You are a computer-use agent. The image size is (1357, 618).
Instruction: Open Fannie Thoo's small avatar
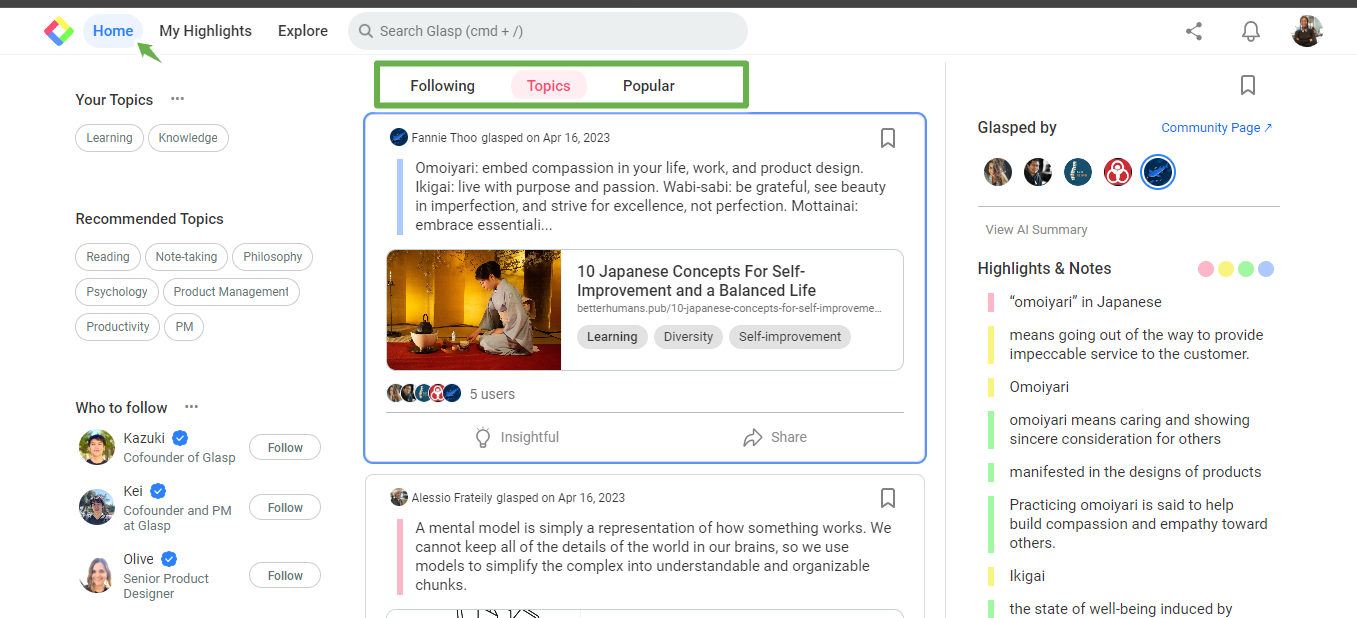coord(399,138)
